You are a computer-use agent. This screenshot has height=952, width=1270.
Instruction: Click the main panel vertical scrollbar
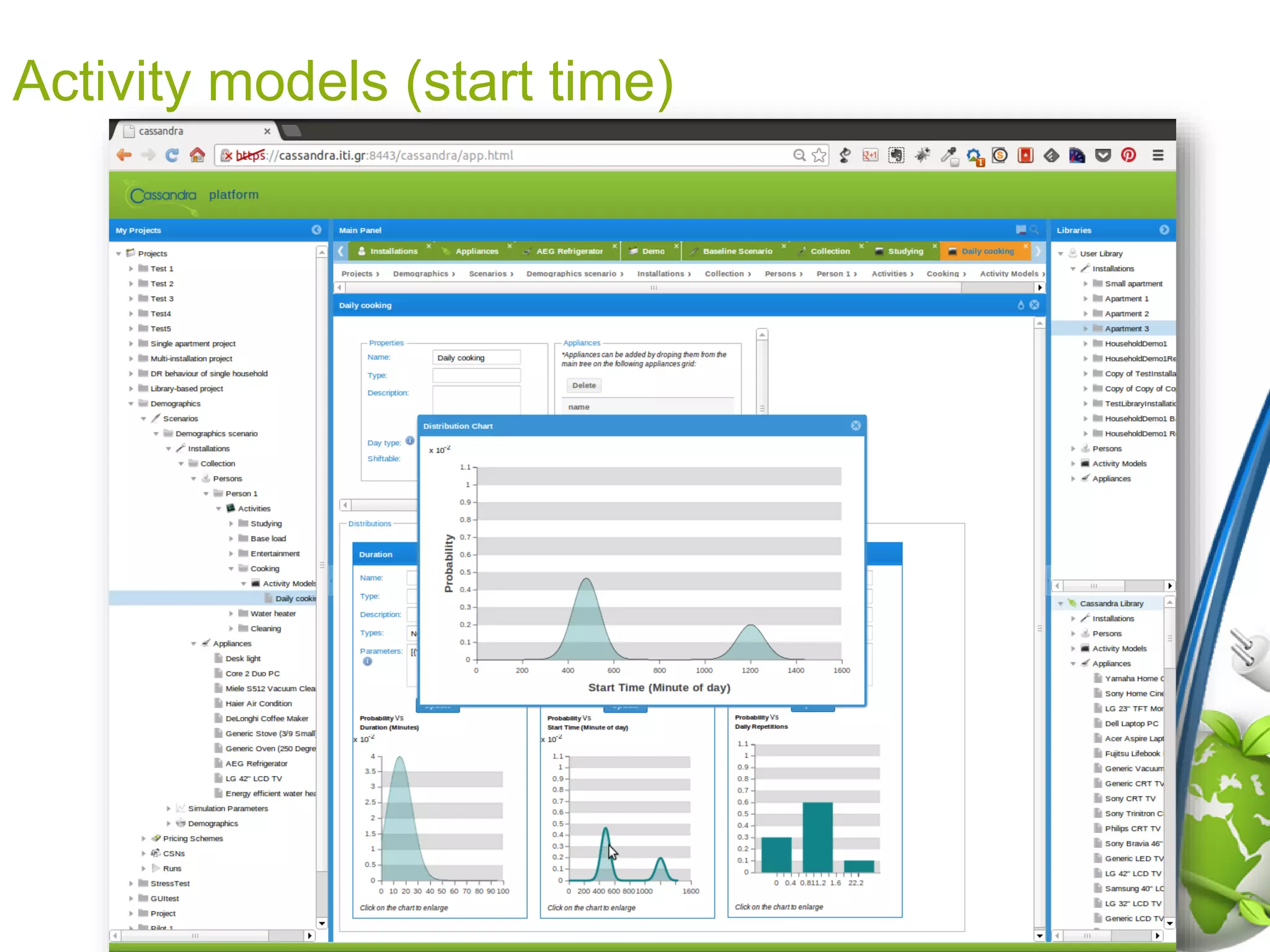click(x=1039, y=629)
